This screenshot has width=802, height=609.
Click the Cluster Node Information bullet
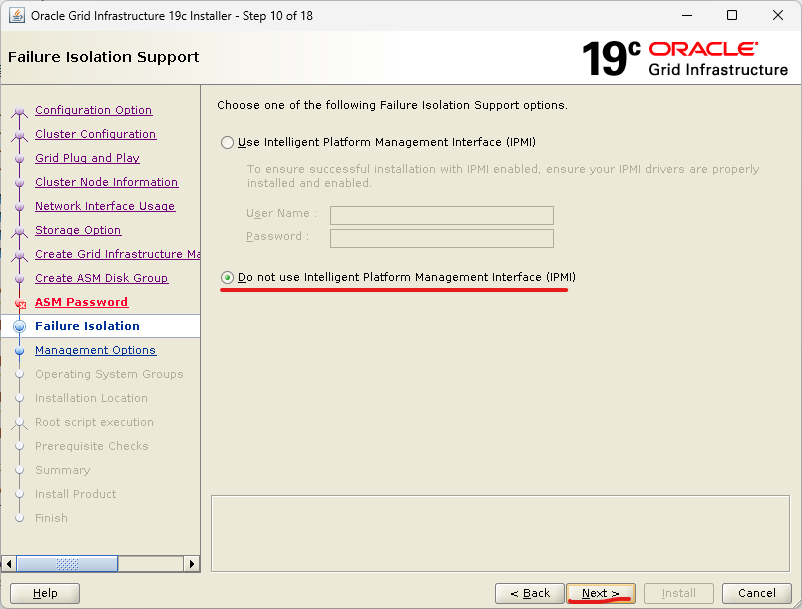[x=19, y=183]
